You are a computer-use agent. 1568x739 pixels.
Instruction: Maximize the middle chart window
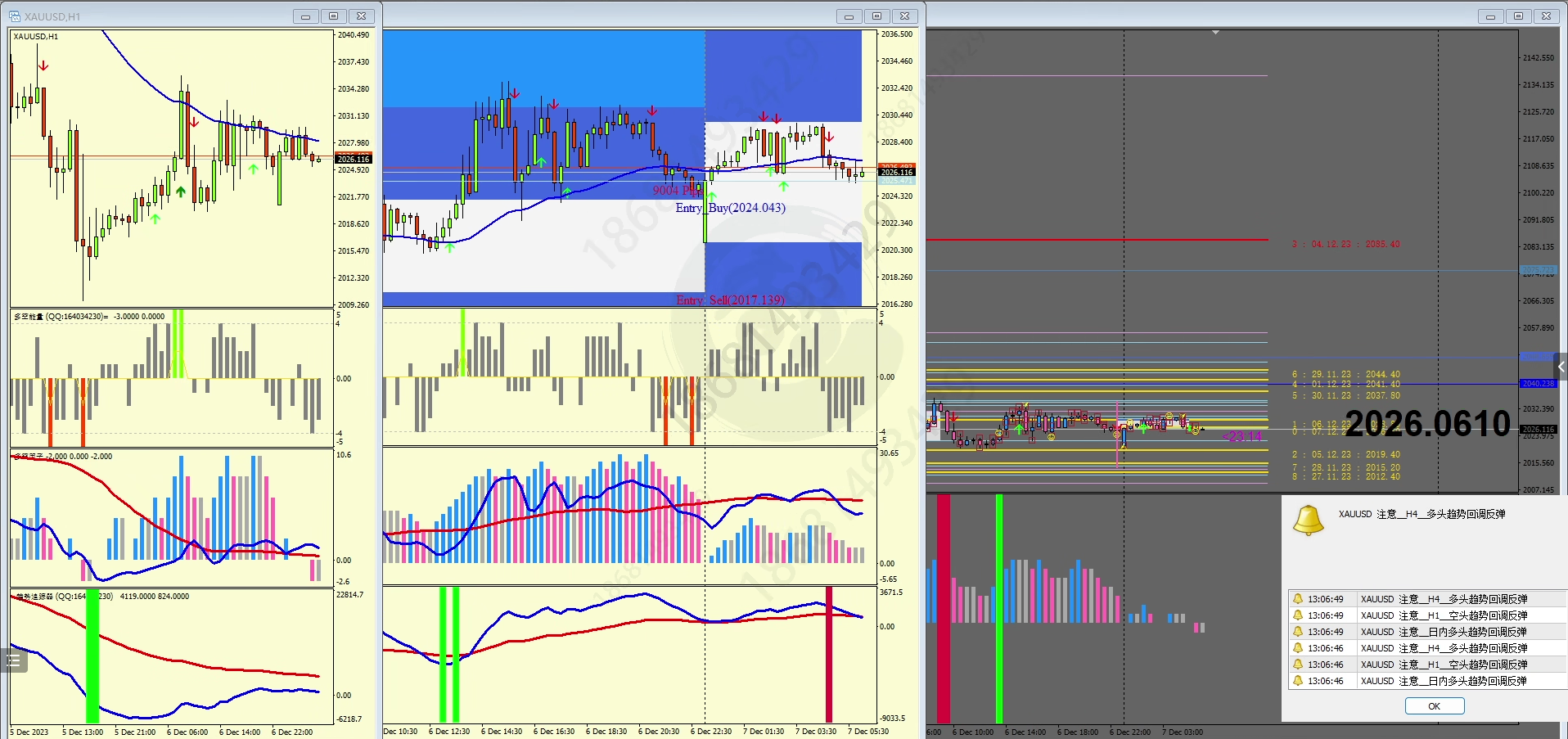876,16
